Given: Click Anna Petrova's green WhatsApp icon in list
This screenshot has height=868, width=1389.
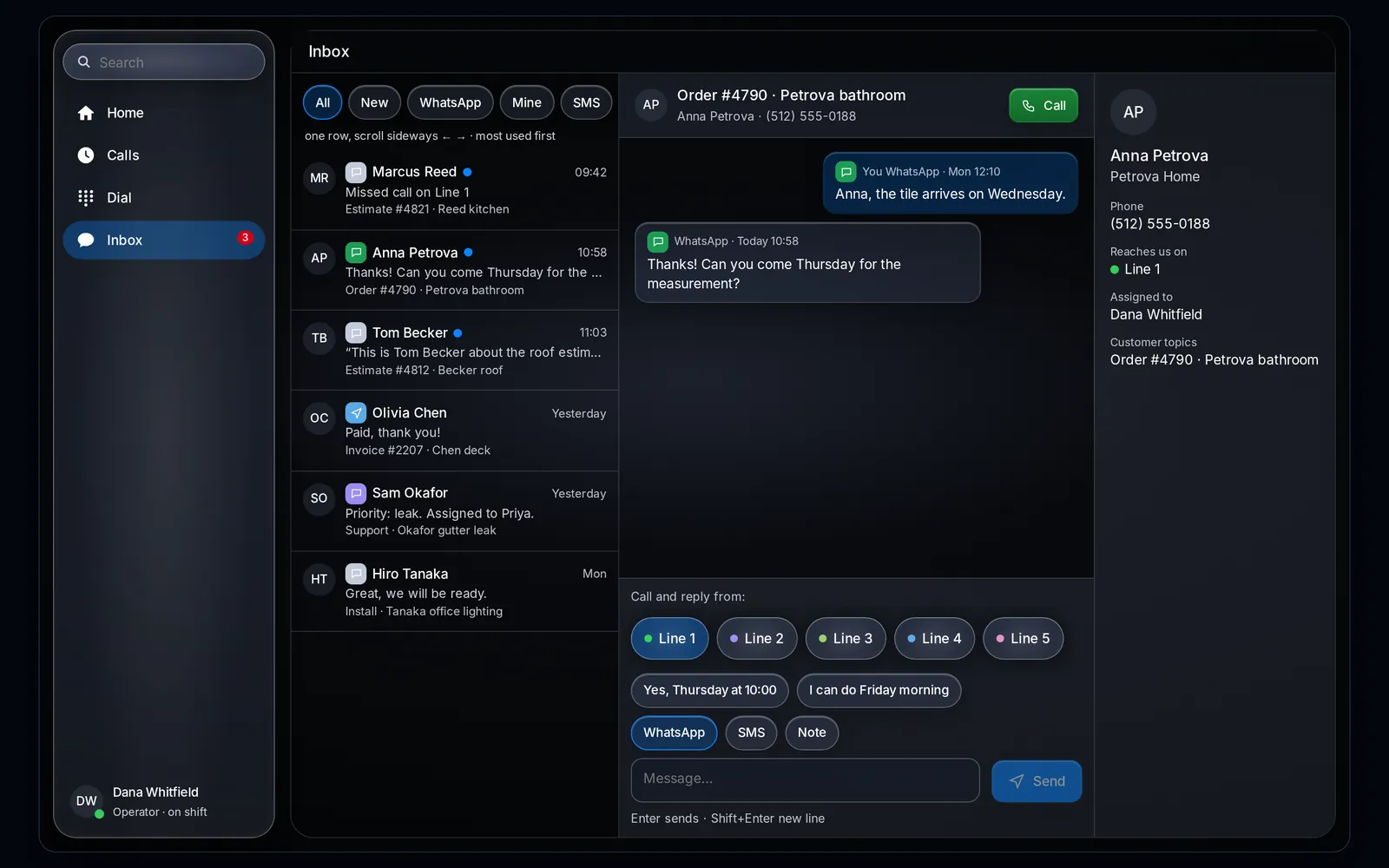Looking at the screenshot, I should [x=356, y=253].
